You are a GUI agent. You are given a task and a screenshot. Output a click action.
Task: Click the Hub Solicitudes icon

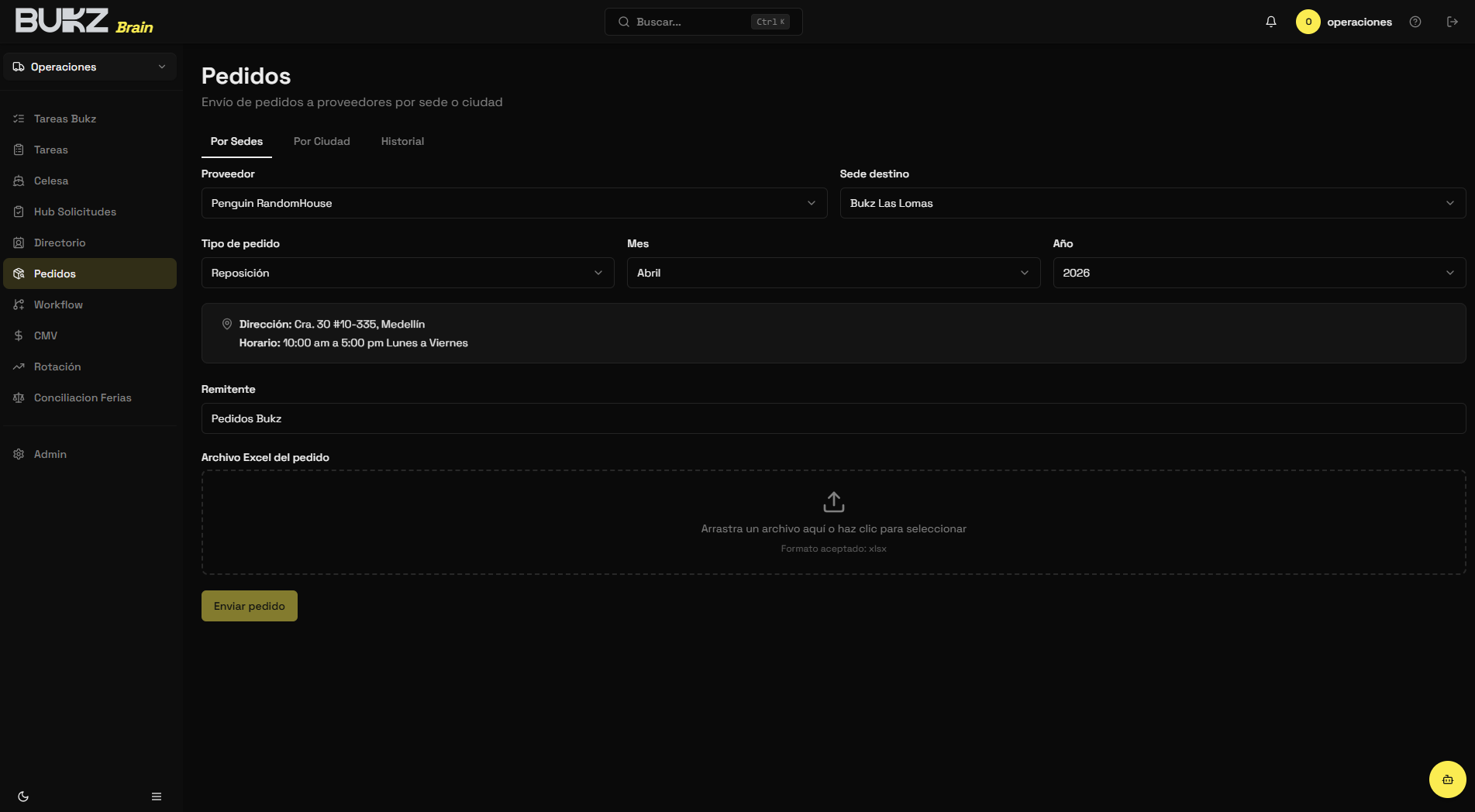click(x=19, y=212)
